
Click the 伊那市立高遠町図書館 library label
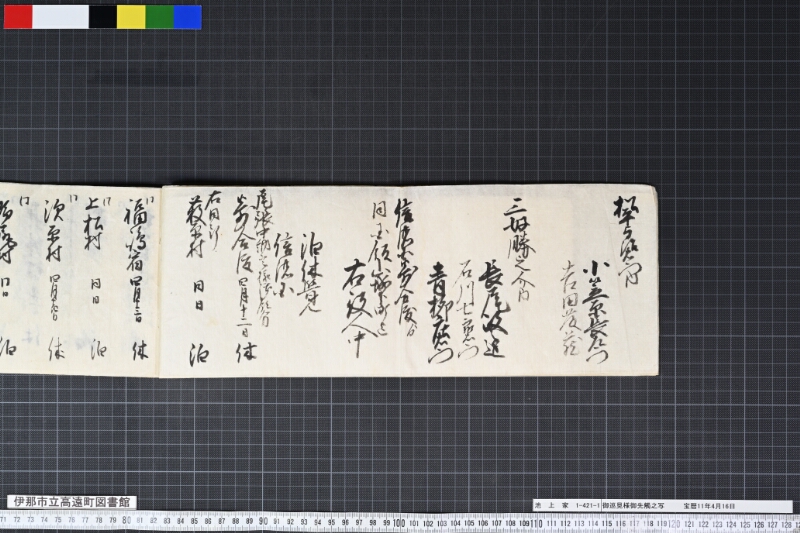pos(72,502)
